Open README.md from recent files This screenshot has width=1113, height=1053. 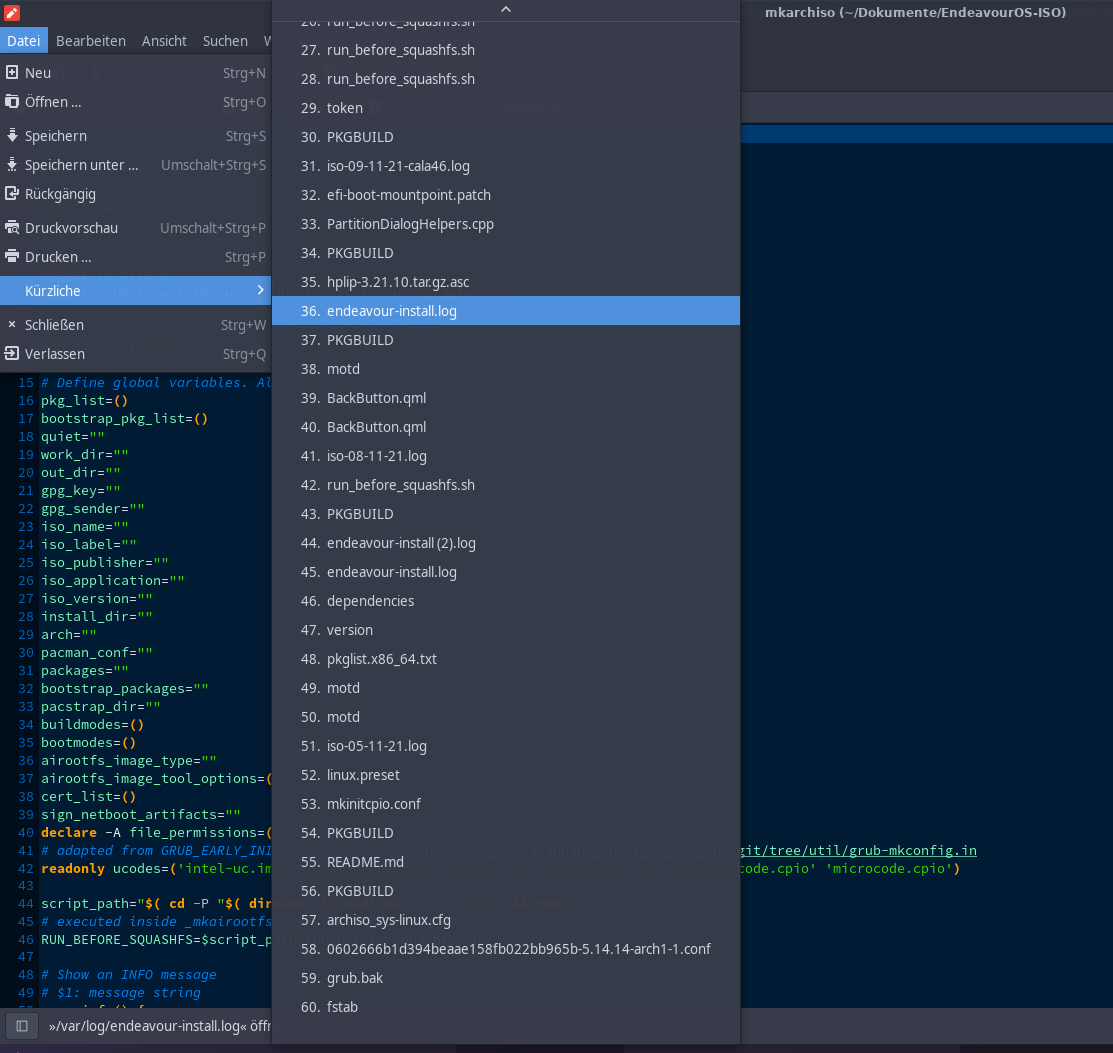[x=505, y=862]
